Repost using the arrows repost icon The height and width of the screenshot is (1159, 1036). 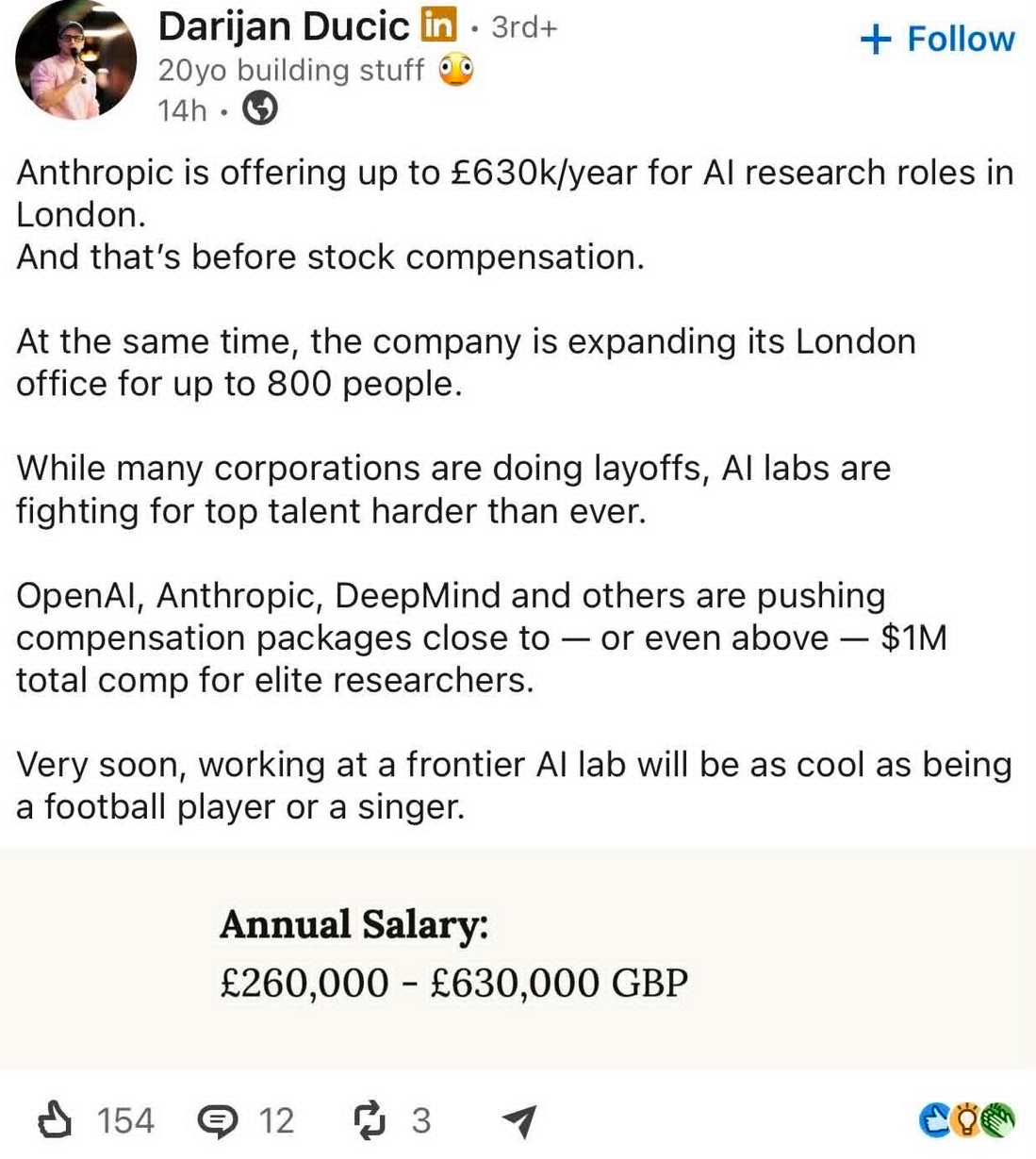click(370, 1119)
